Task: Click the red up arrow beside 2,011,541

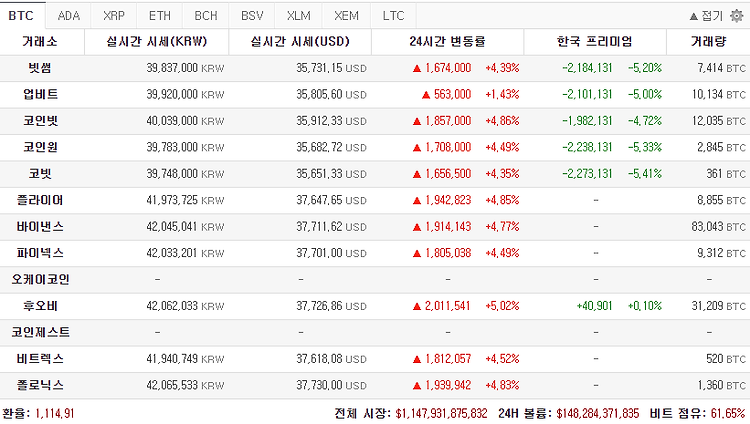Action: [417, 306]
